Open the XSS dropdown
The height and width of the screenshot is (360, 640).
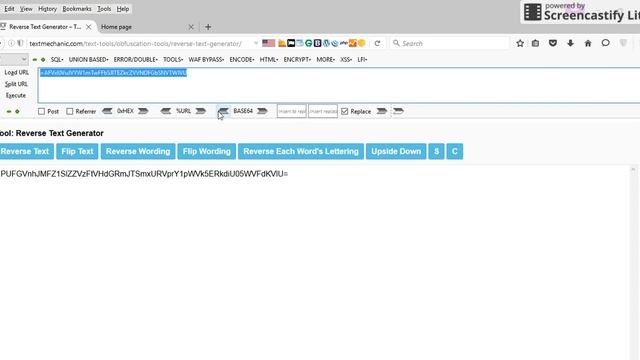(x=346, y=60)
